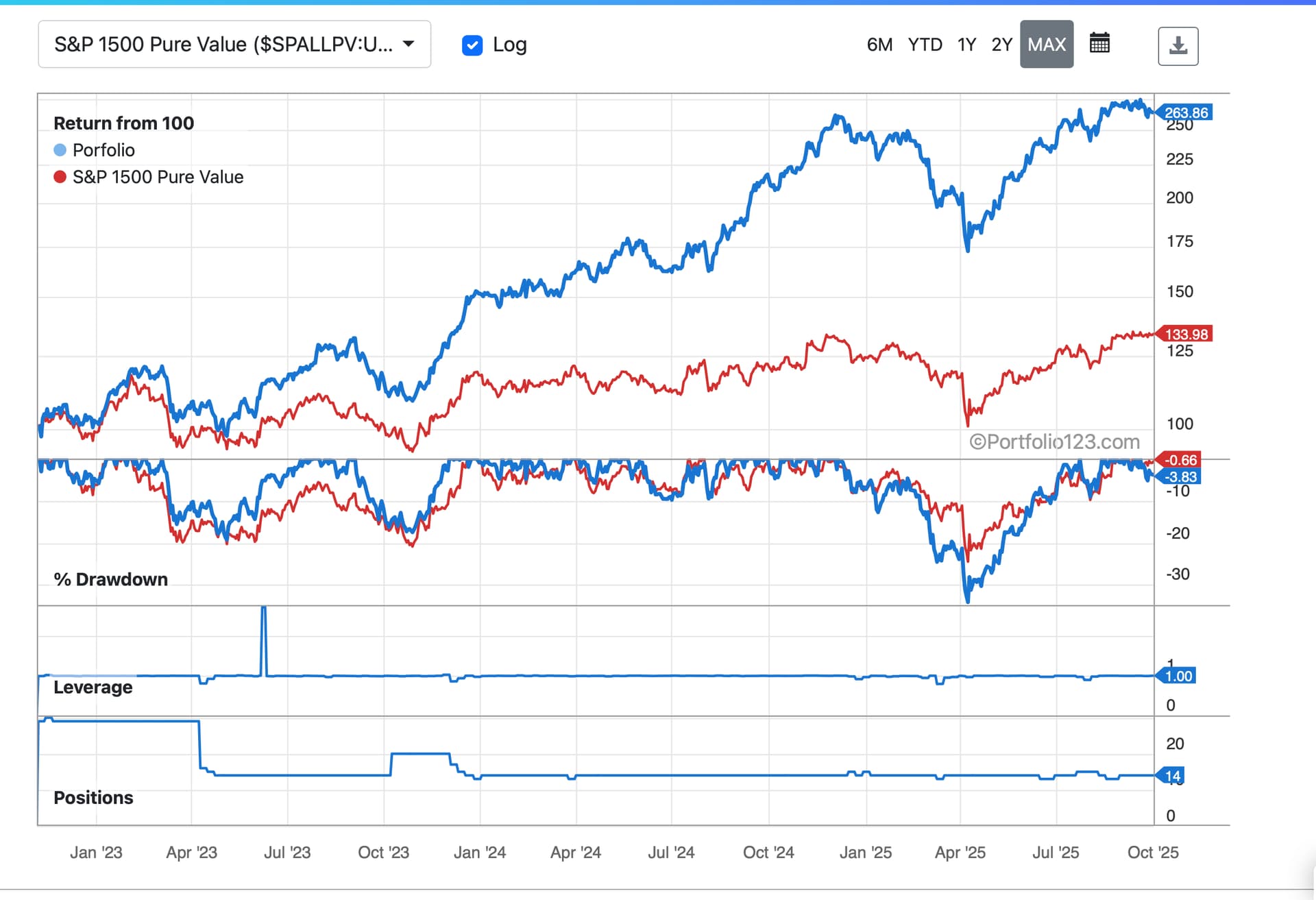Click the 1.00 leverage value marker
Screen dimensions: 1316x900
tap(1178, 676)
